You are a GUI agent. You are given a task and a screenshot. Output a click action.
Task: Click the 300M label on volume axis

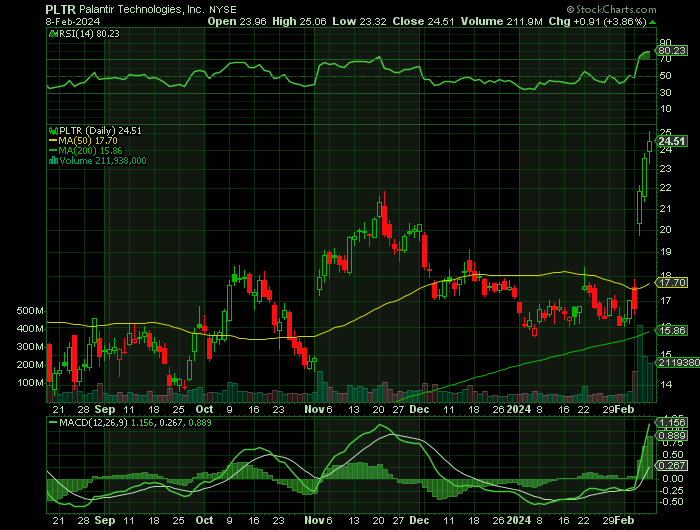[x=30, y=347]
